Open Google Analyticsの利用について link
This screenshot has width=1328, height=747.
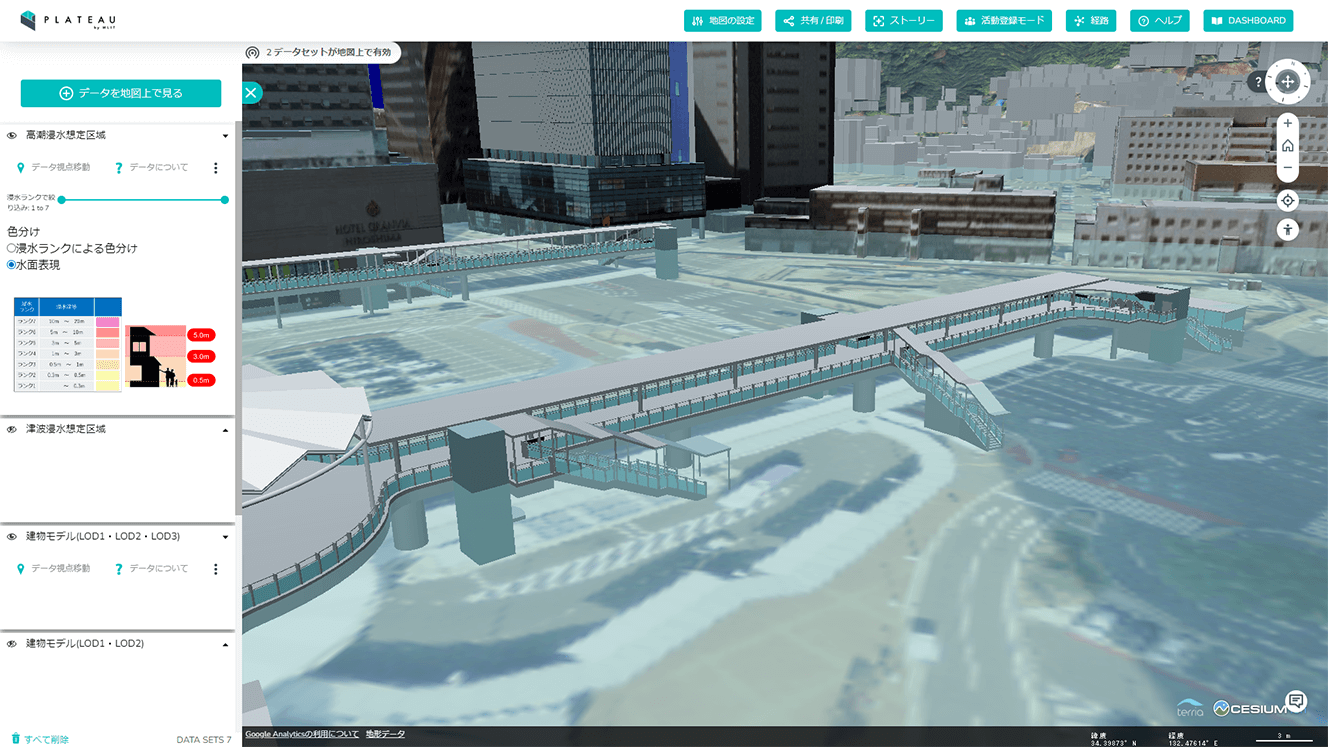(302, 734)
